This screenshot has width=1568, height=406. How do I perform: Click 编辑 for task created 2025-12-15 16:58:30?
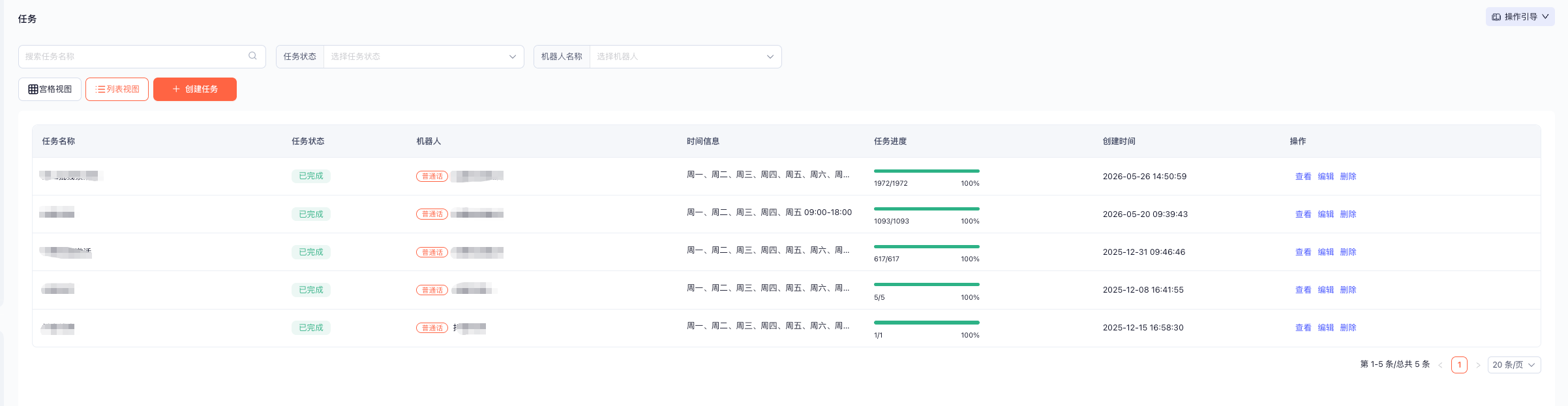pyautogui.click(x=1326, y=328)
